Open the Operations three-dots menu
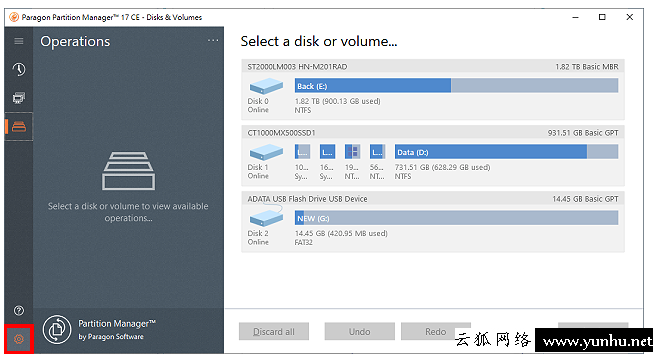 [x=213, y=41]
